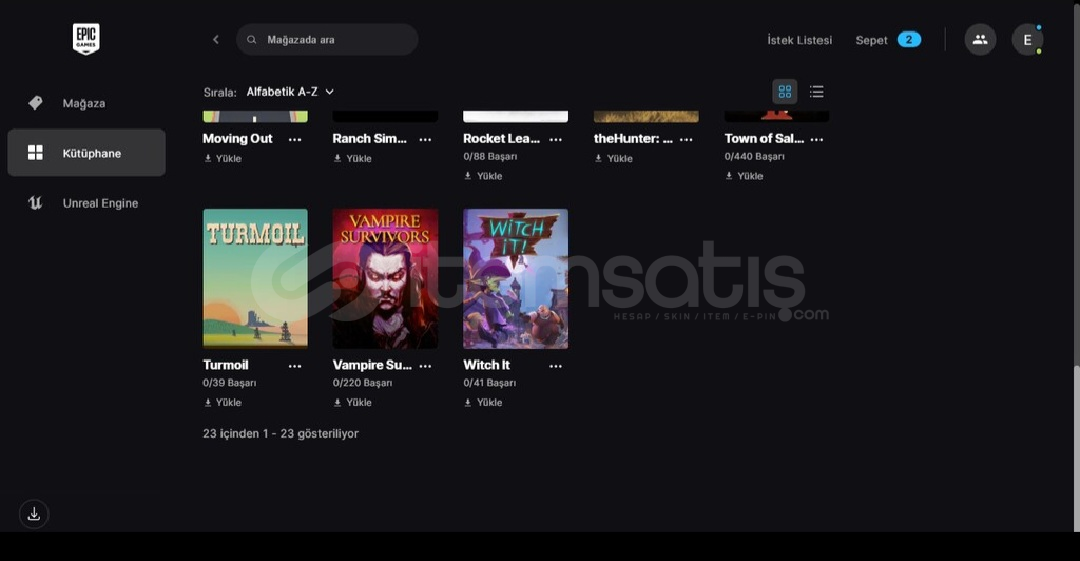Click the Epic Games logo
The width and height of the screenshot is (1080, 561).
86,39
